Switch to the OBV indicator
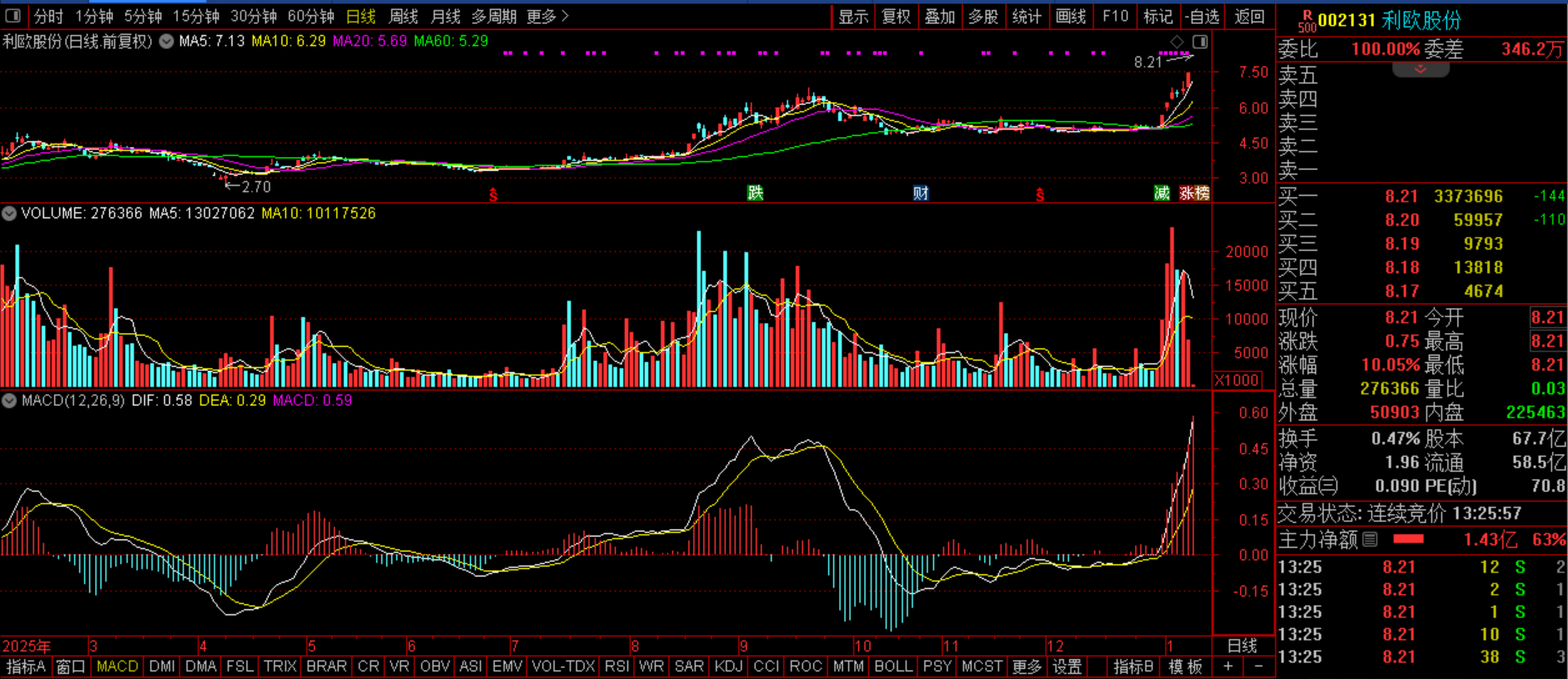1568x679 pixels. [x=434, y=667]
